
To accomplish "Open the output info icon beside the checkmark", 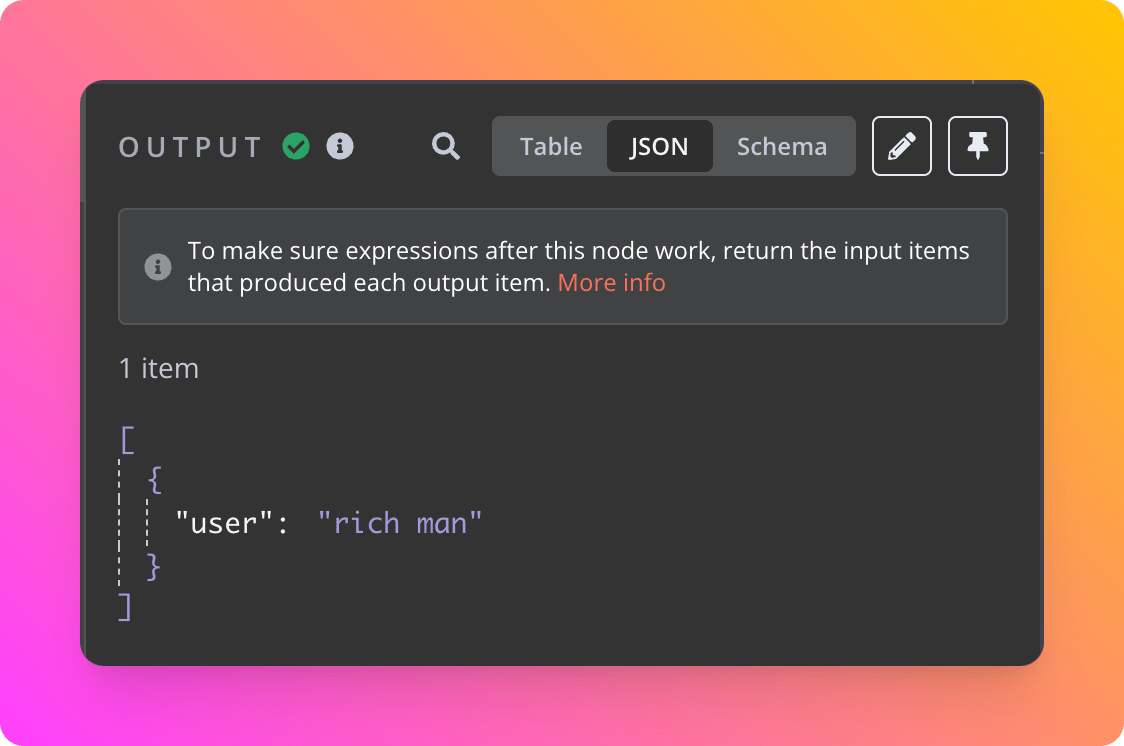I will click(x=340, y=146).
